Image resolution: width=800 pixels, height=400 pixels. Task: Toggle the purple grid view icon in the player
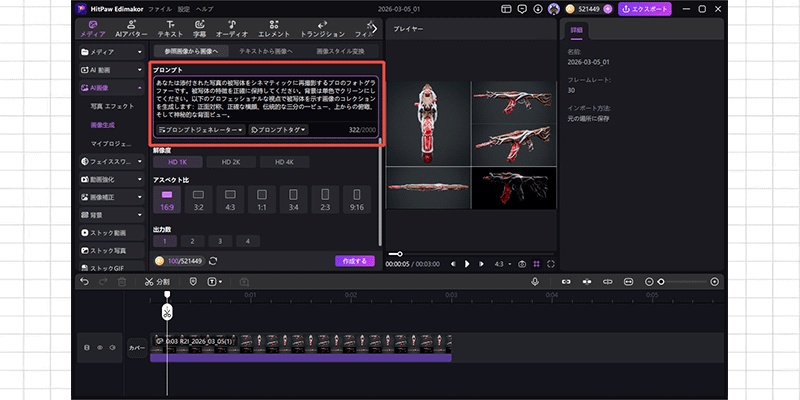[x=537, y=264]
